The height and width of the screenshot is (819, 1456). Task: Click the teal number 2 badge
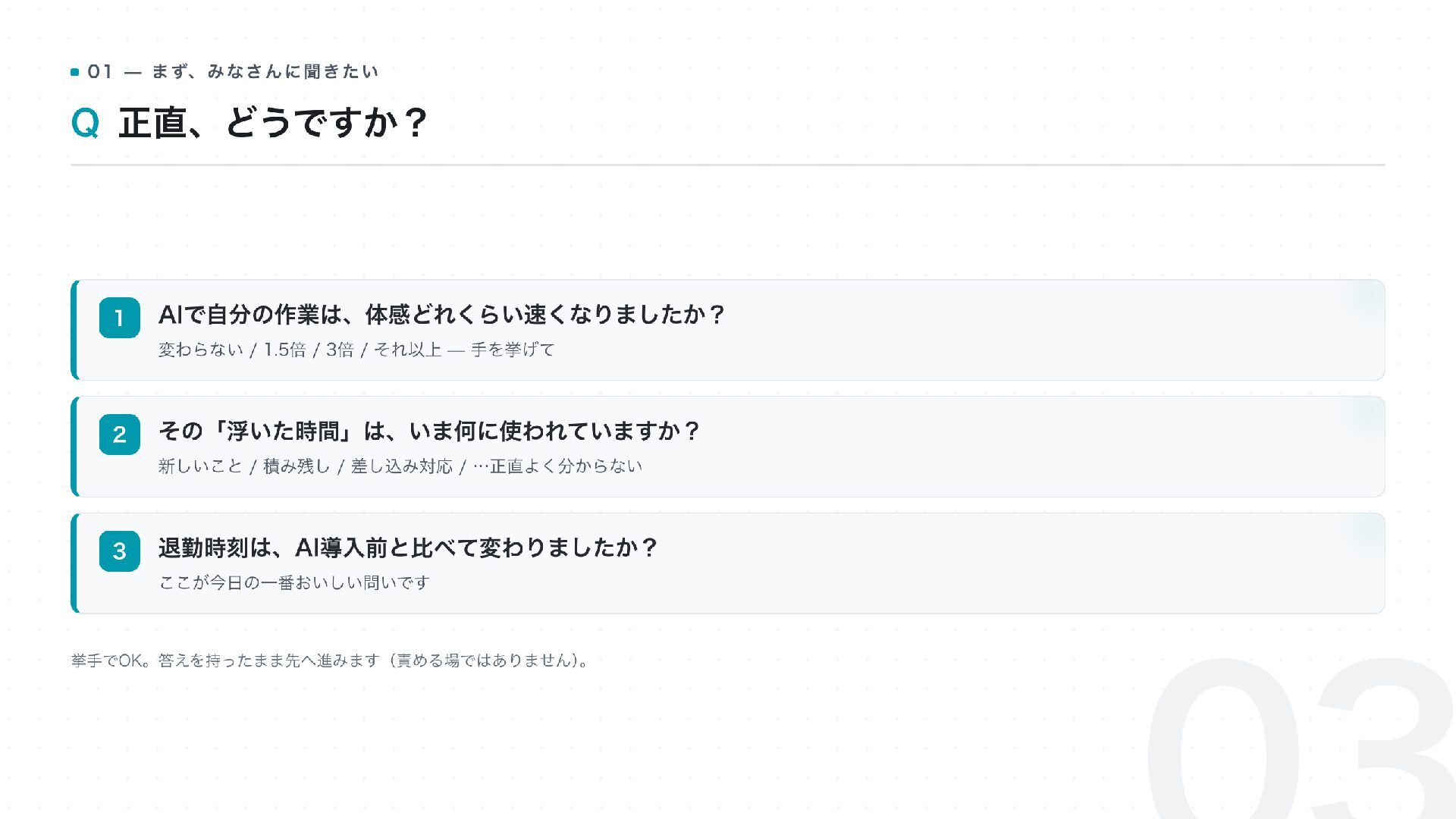[119, 435]
